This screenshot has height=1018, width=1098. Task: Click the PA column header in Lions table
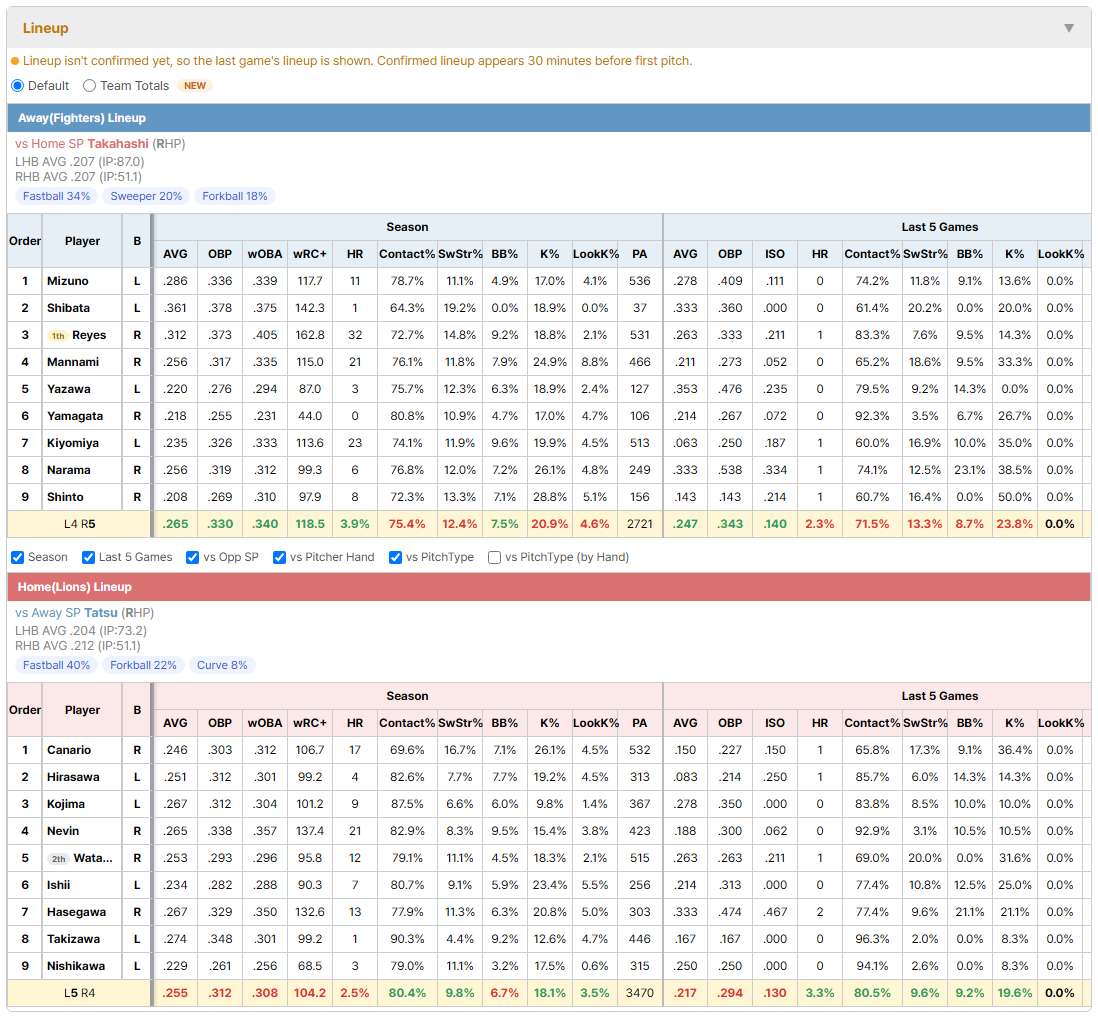[639, 723]
